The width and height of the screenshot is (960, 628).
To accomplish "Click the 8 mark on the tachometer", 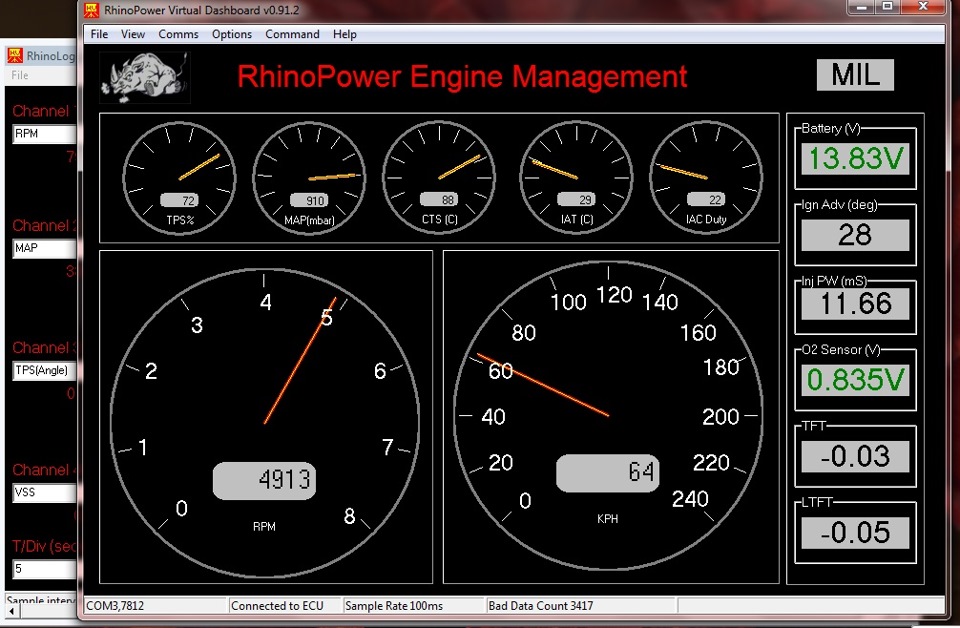I will pyautogui.click(x=350, y=516).
